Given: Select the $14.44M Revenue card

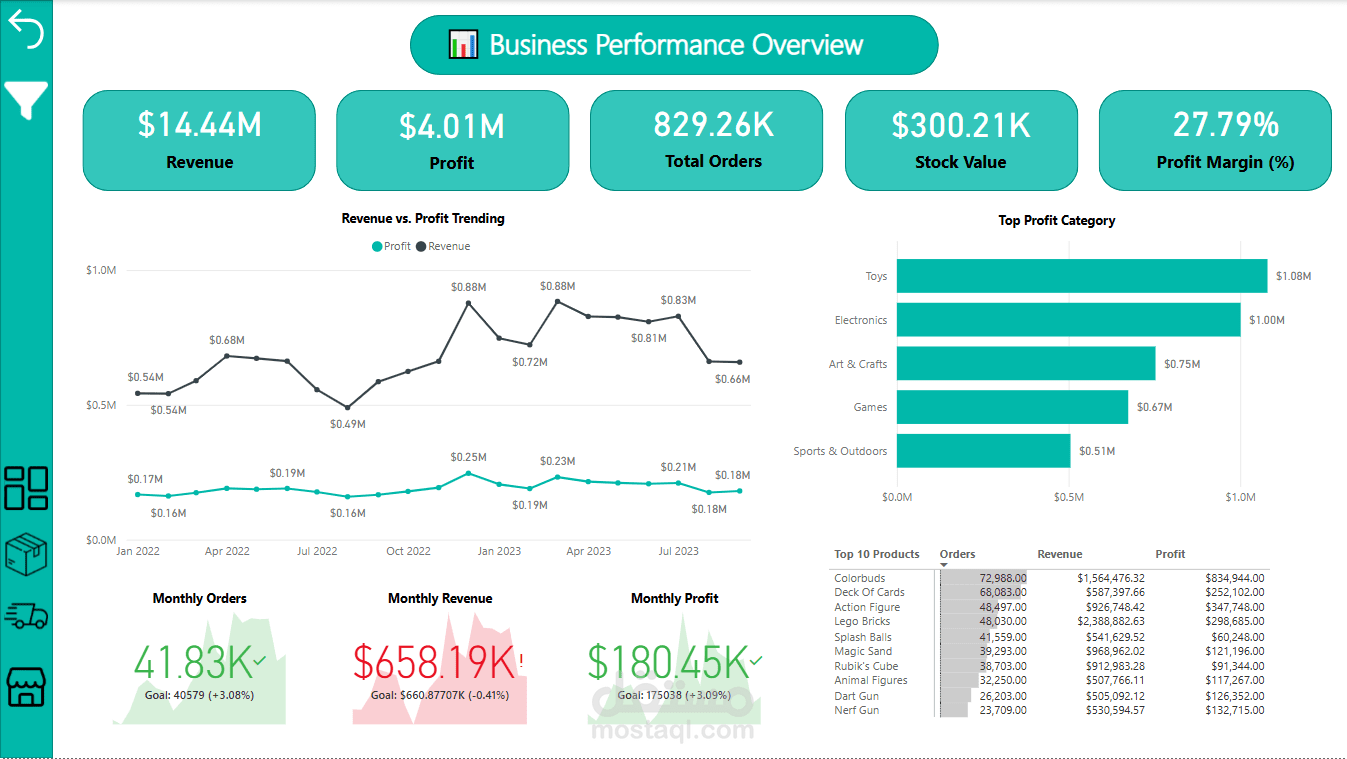Looking at the screenshot, I should pyautogui.click(x=199, y=140).
